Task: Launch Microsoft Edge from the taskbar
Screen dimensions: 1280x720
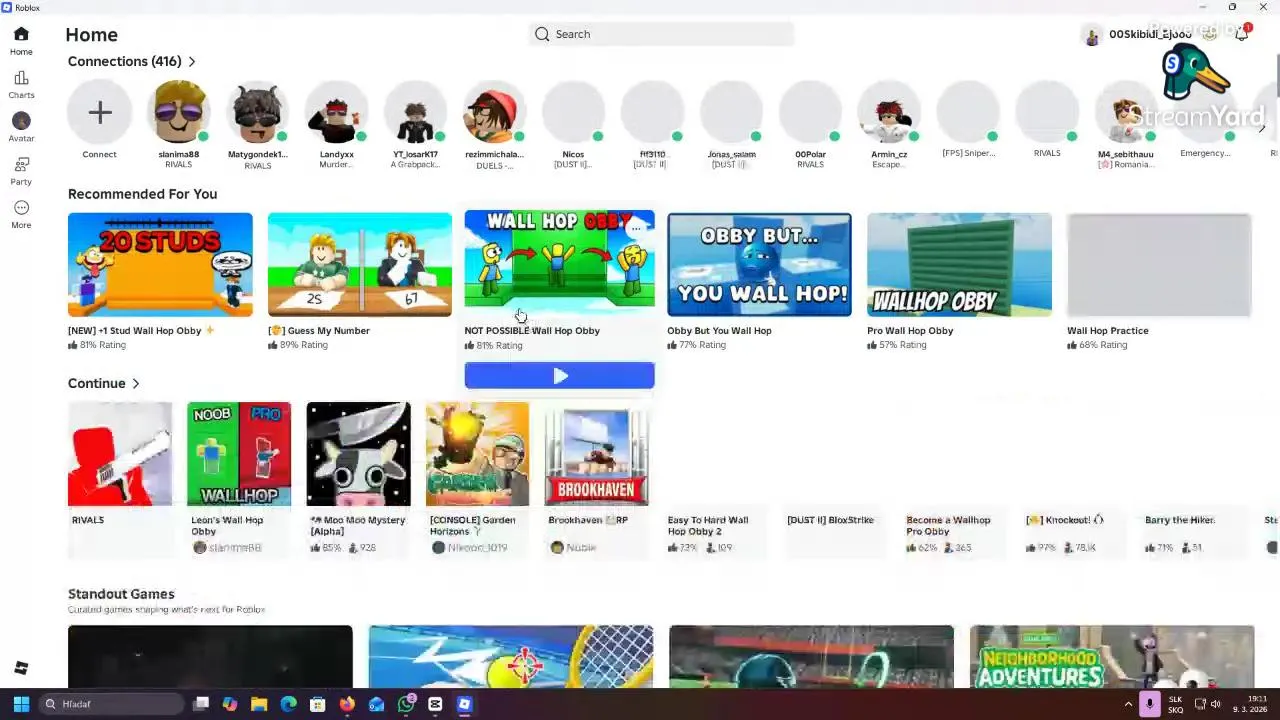Action: pos(288,704)
